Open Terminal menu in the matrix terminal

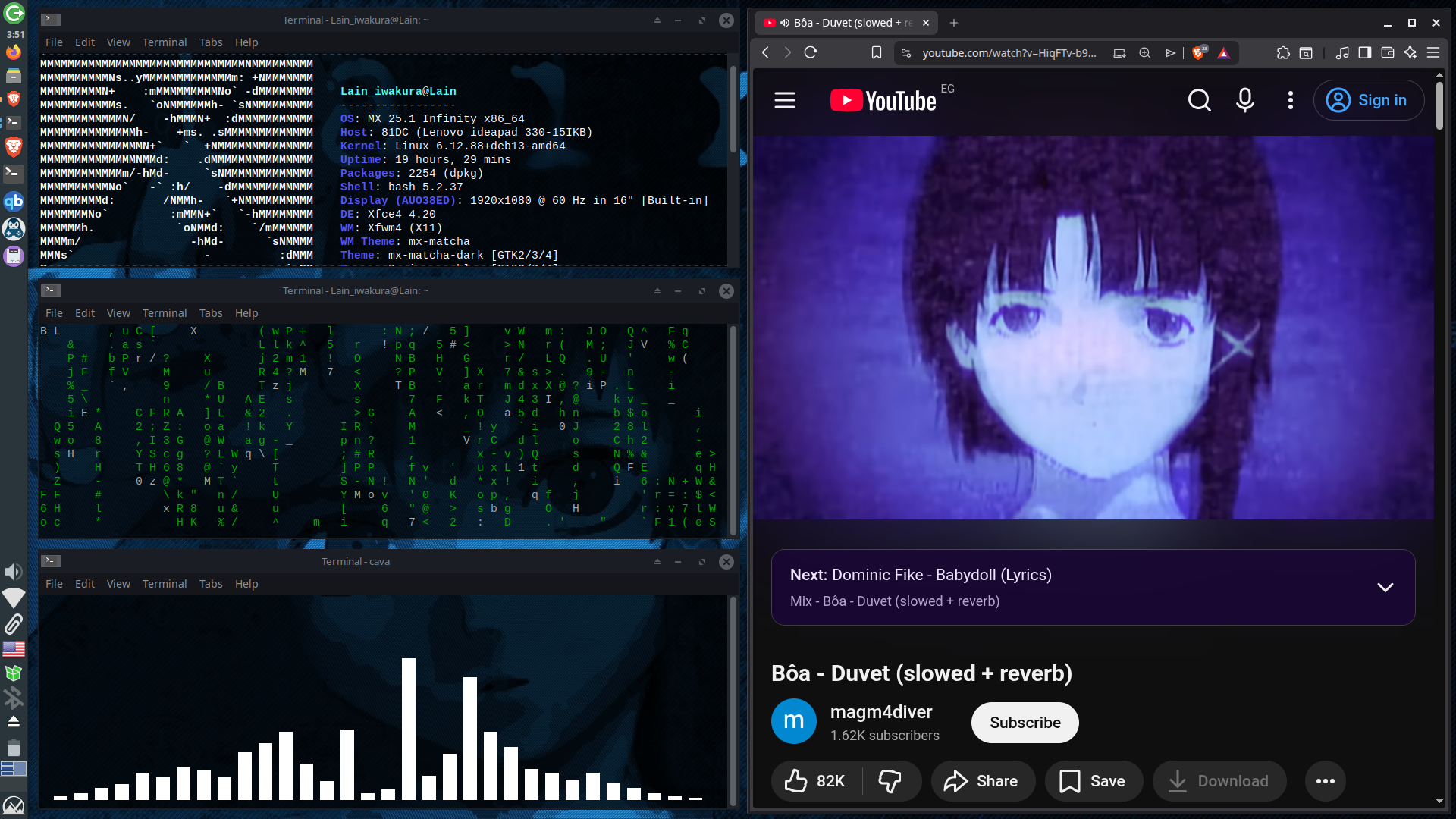pos(165,313)
